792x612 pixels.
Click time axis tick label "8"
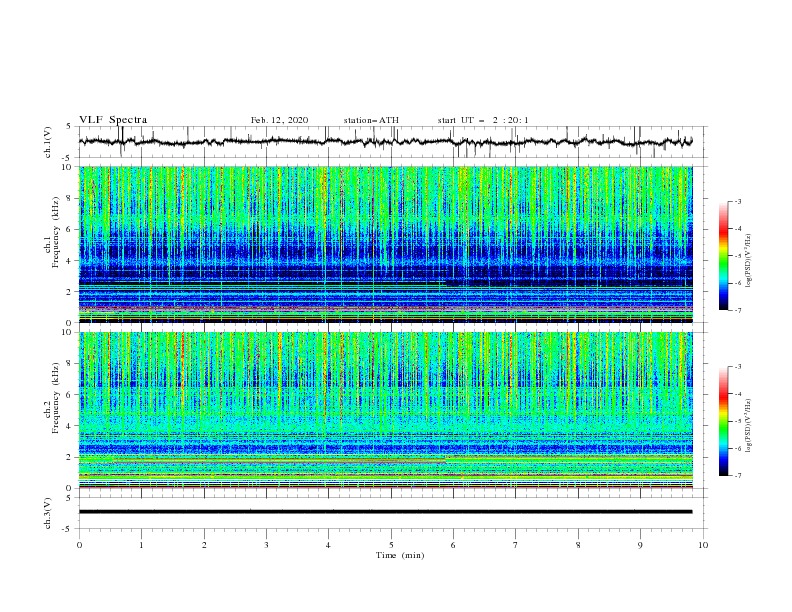tap(578, 545)
